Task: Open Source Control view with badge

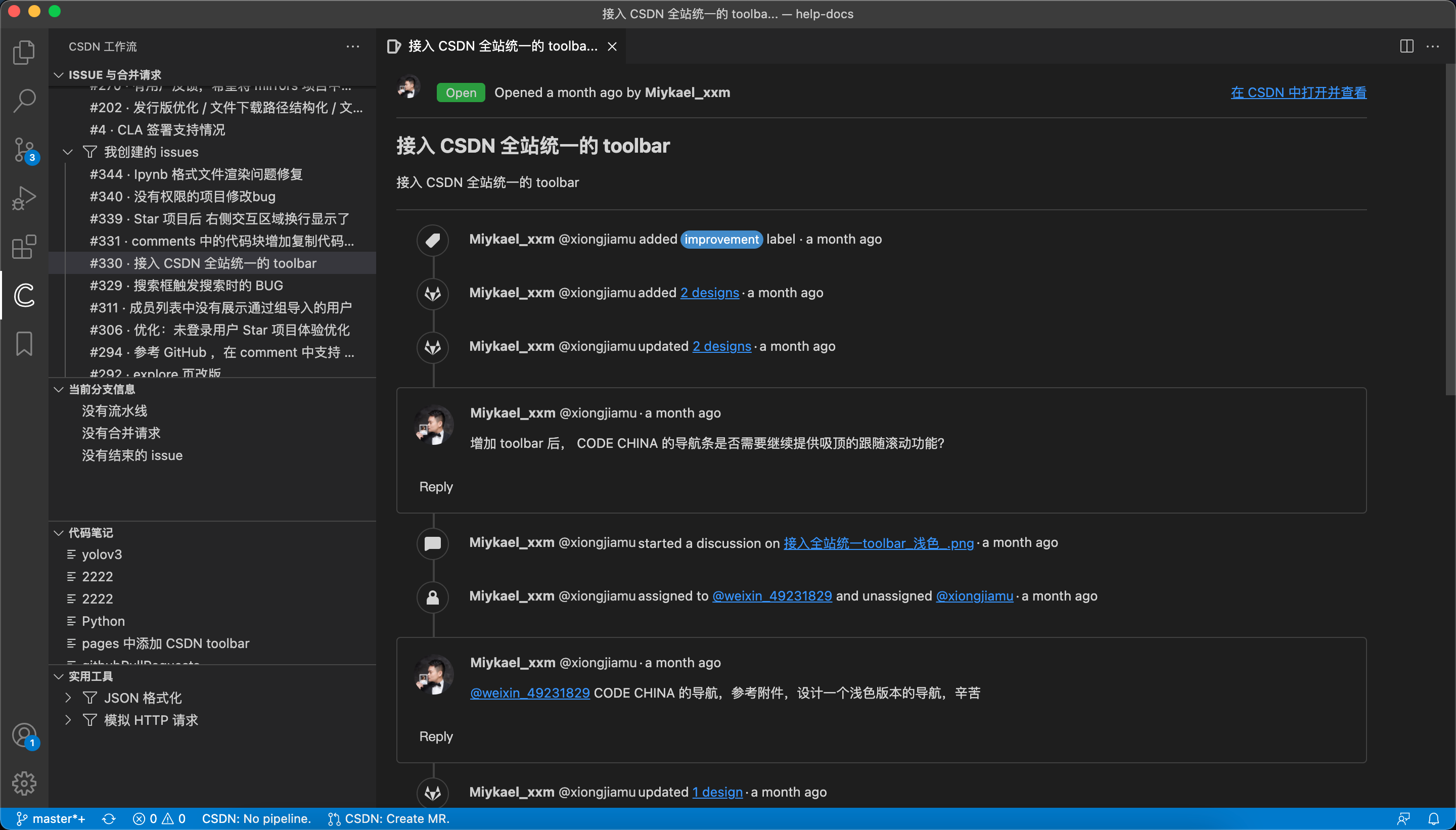Action: tap(24, 150)
